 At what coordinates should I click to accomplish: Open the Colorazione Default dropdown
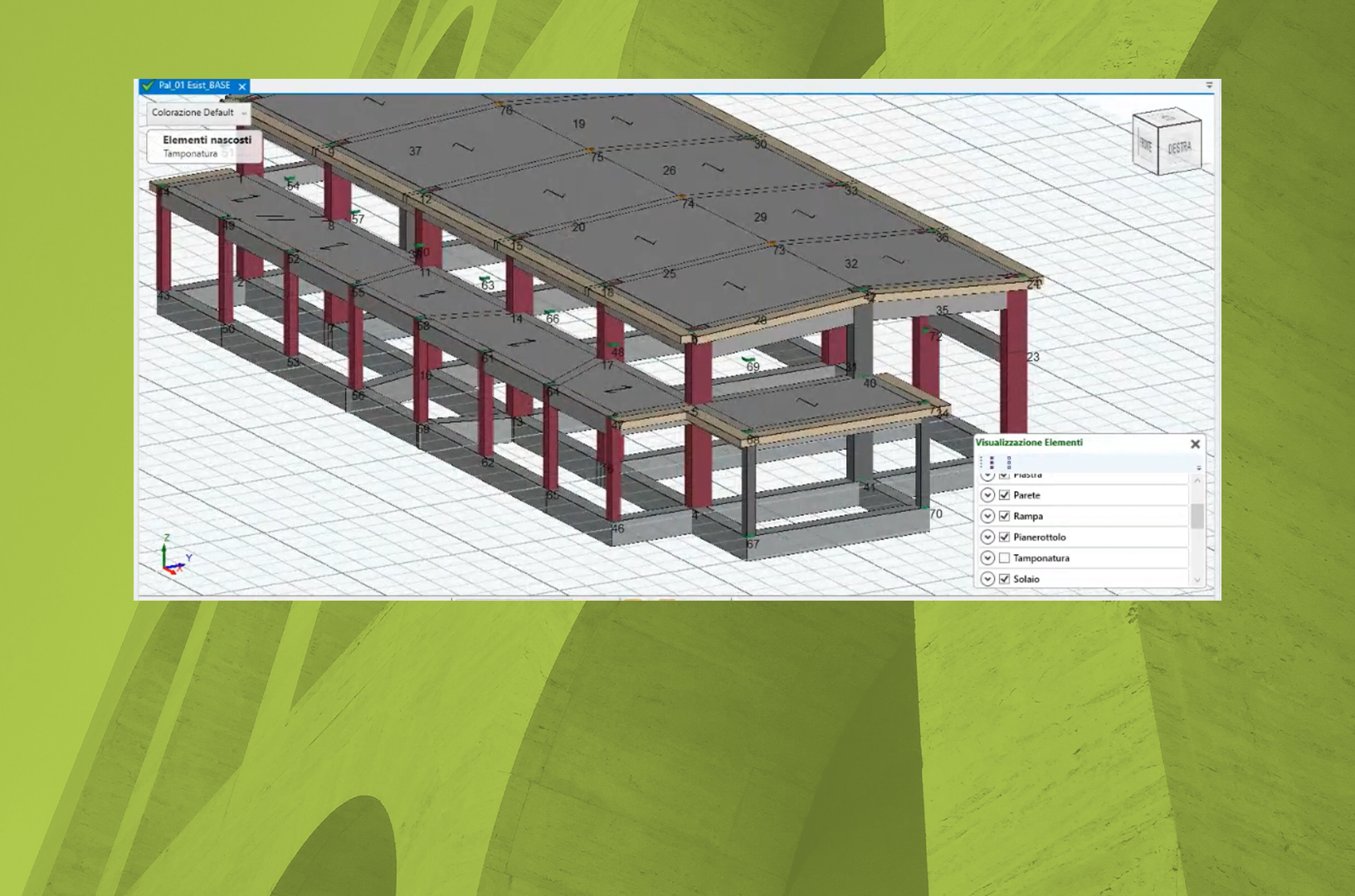(199, 113)
